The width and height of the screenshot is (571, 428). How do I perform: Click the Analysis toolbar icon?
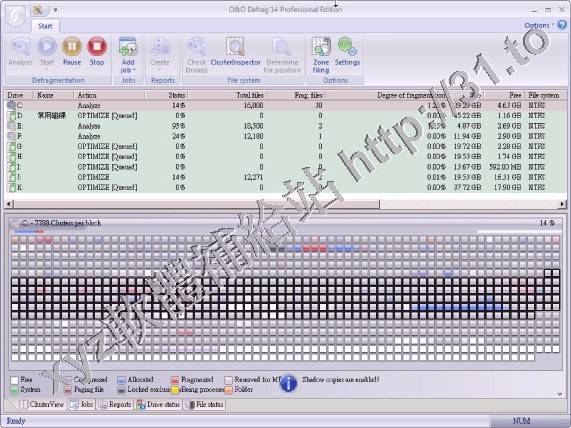pos(20,47)
